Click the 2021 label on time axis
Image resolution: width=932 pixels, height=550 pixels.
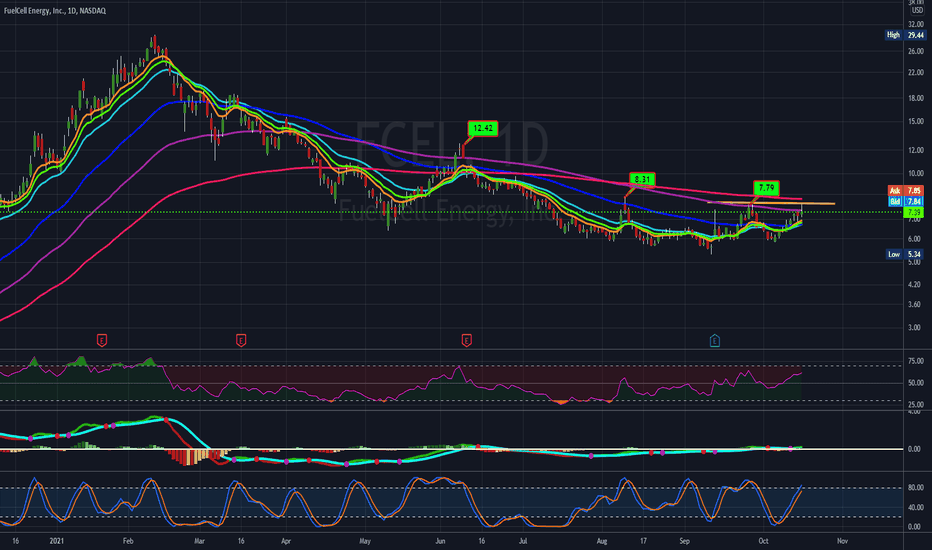tap(56, 541)
